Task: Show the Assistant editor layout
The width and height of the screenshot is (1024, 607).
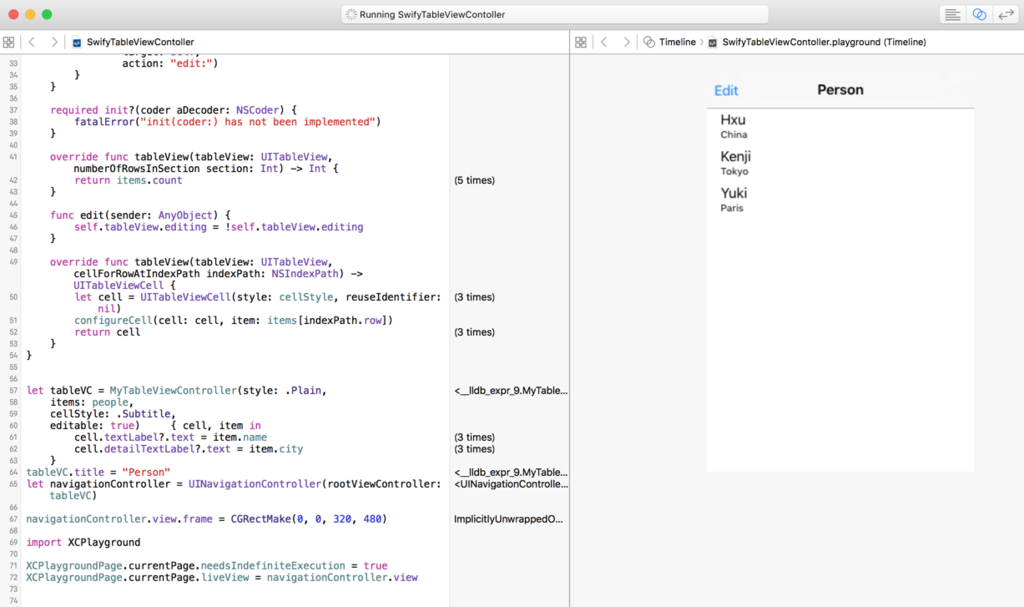Action: click(x=979, y=14)
